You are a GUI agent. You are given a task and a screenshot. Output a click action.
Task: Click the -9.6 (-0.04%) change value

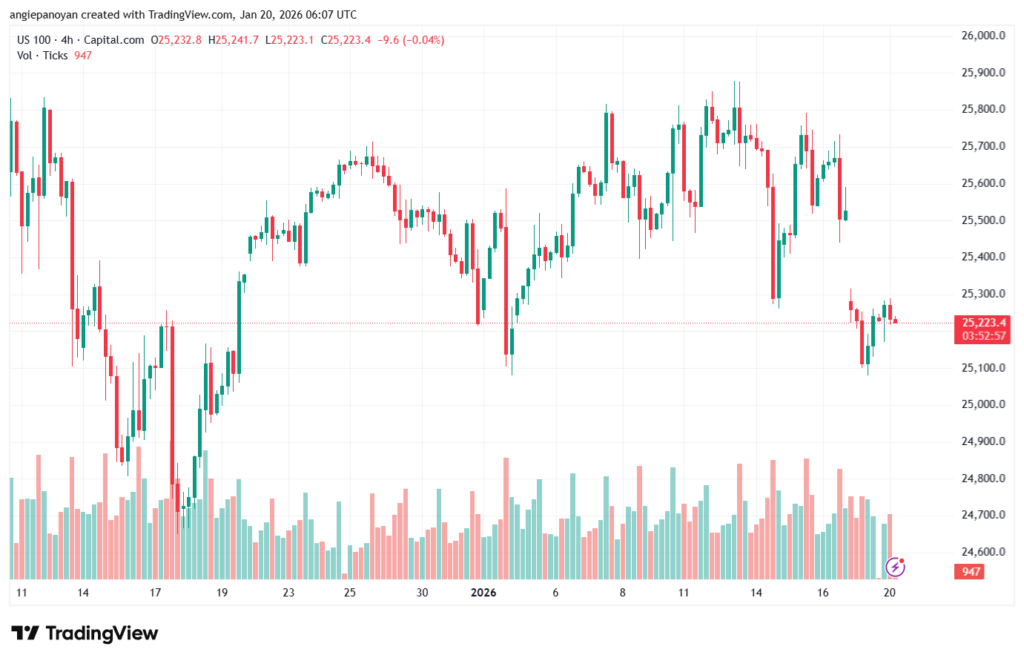(413, 40)
